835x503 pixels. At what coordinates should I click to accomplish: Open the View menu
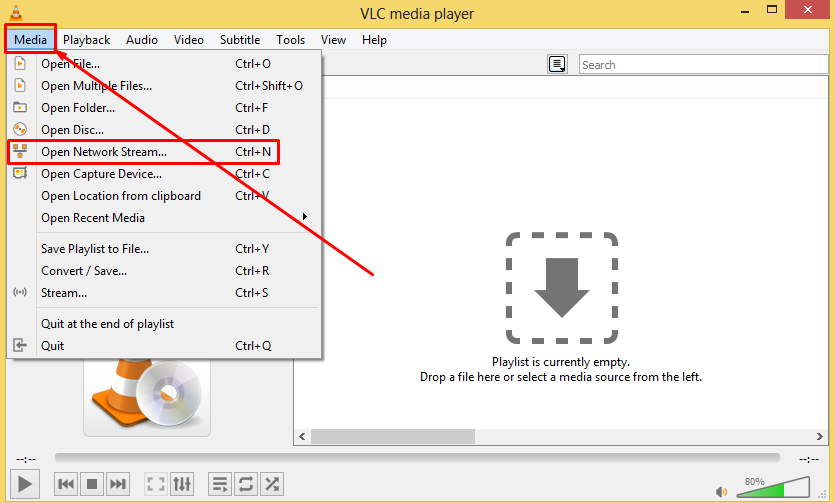click(x=333, y=39)
